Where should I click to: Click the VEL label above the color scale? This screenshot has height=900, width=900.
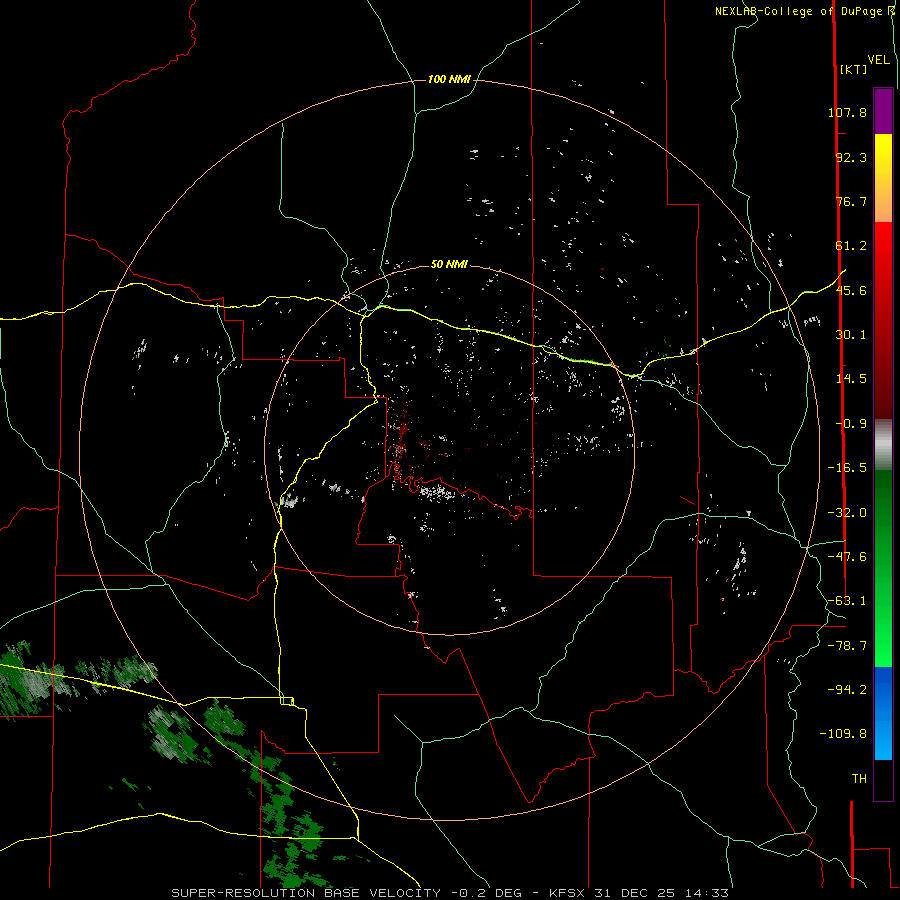coord(878,60)
